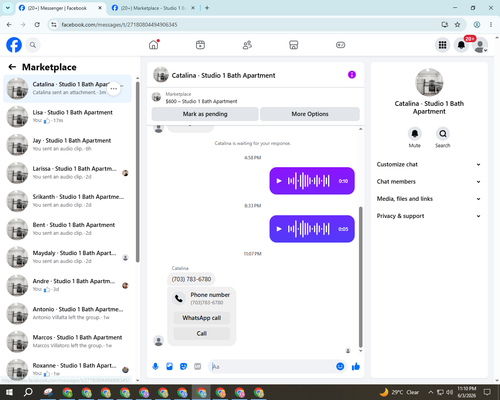Open Andre's Studio 1 Bath chat
Screen dimensions: 500x400
pyautogui.click(x=67, y=285)
